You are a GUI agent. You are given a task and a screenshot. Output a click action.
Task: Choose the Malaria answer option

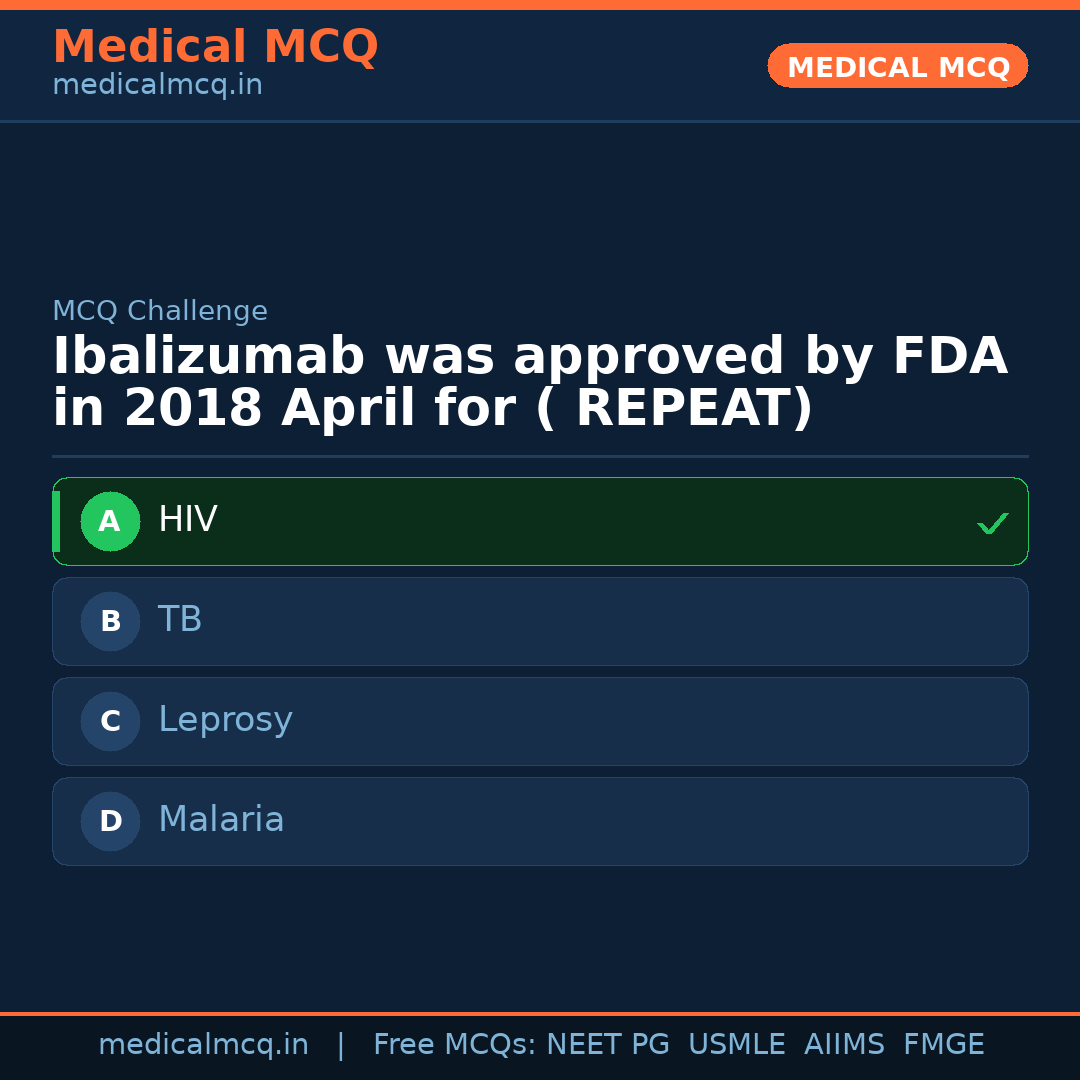tap(540, 821)
